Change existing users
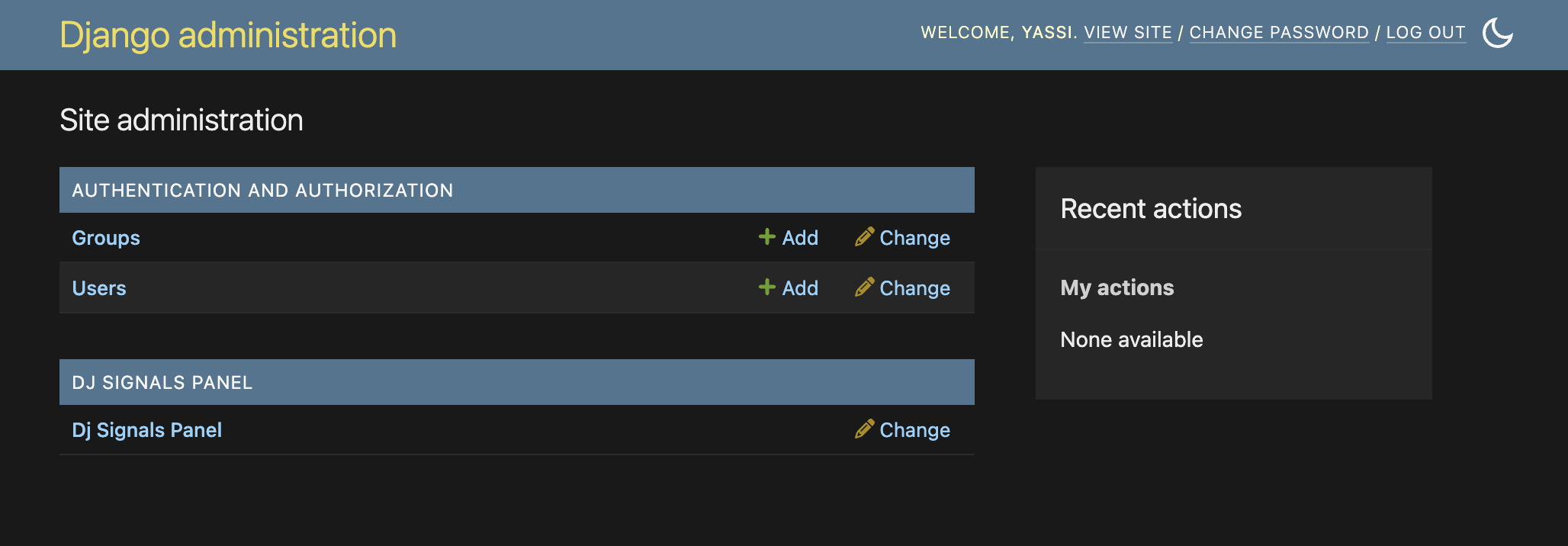 (x=914, y=288)
